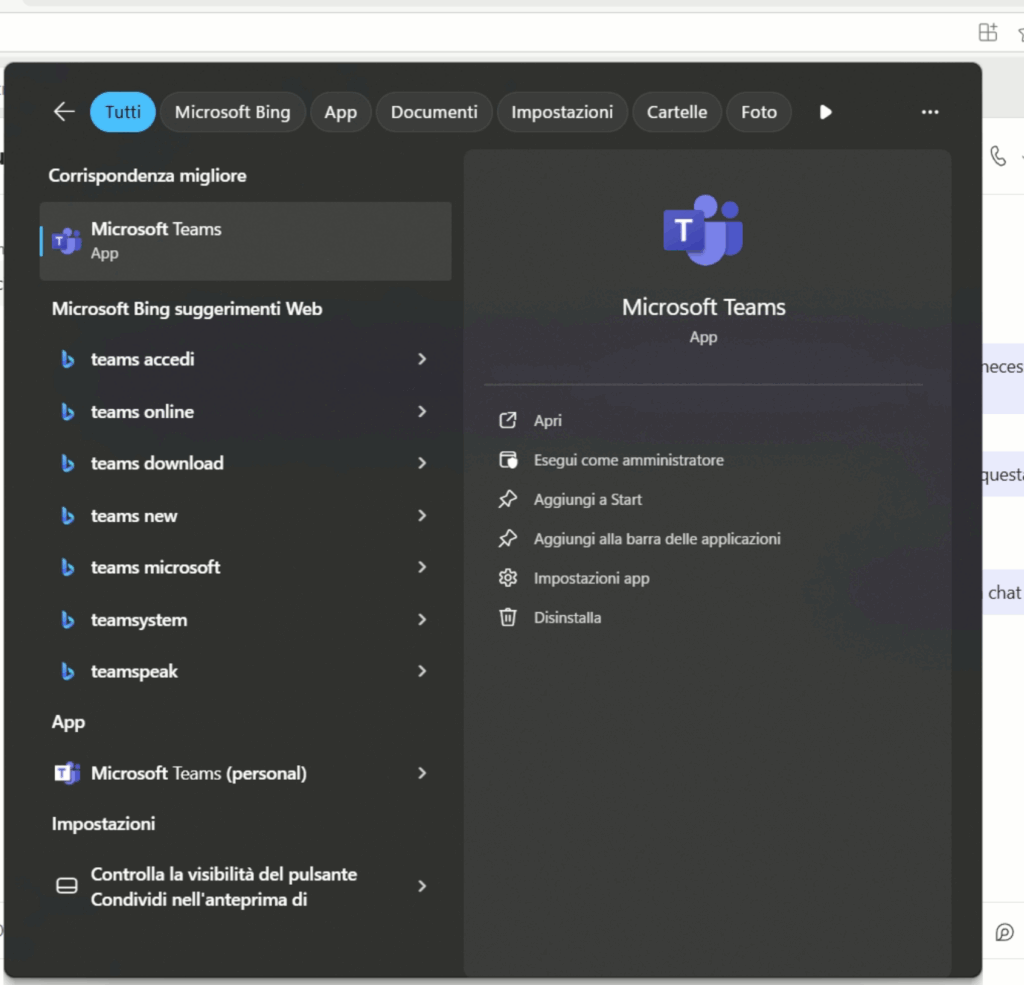1024x985 pixels.
Task: Click the run as administrator icon
Action: 507,460
